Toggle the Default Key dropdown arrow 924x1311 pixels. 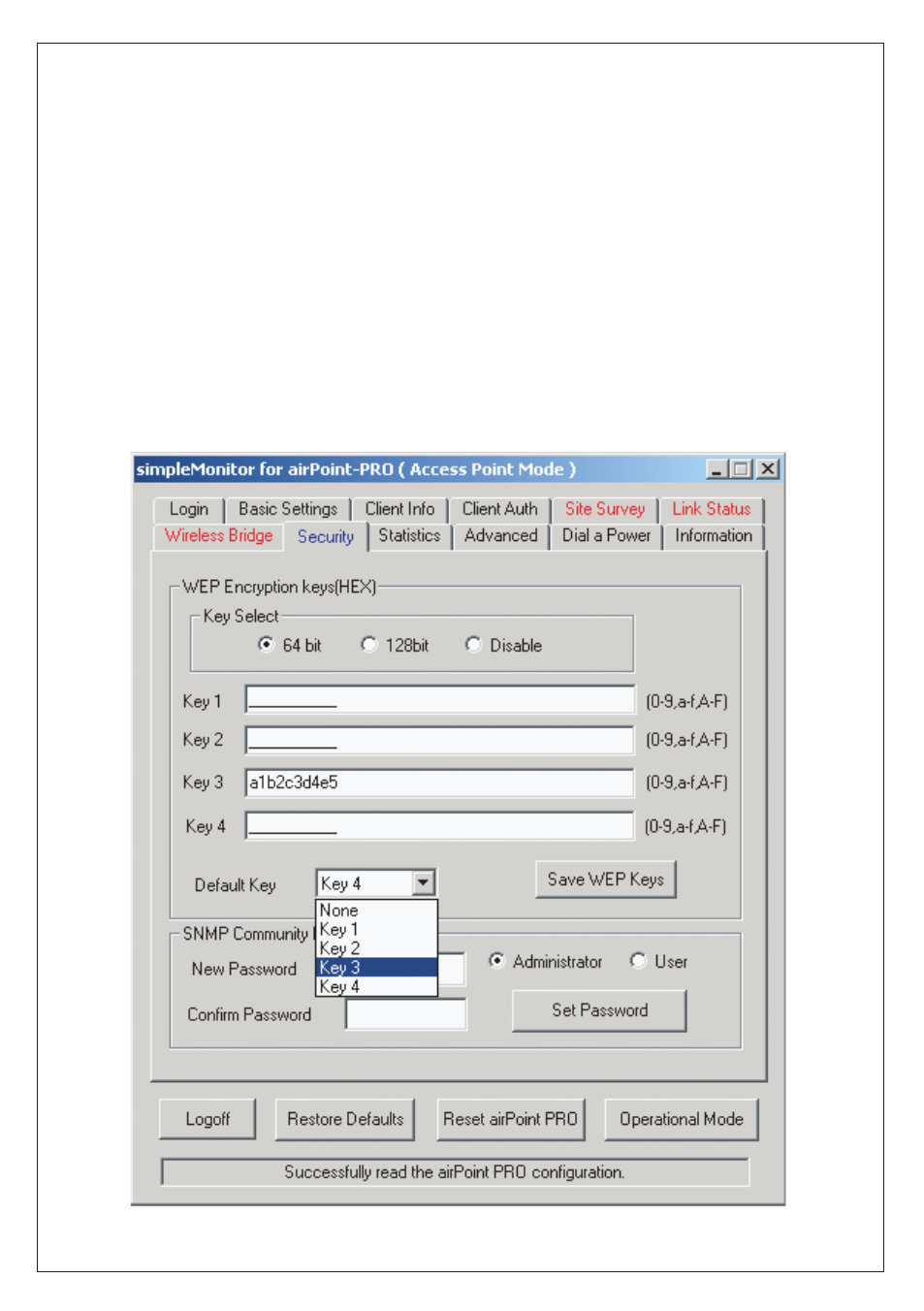423,883
